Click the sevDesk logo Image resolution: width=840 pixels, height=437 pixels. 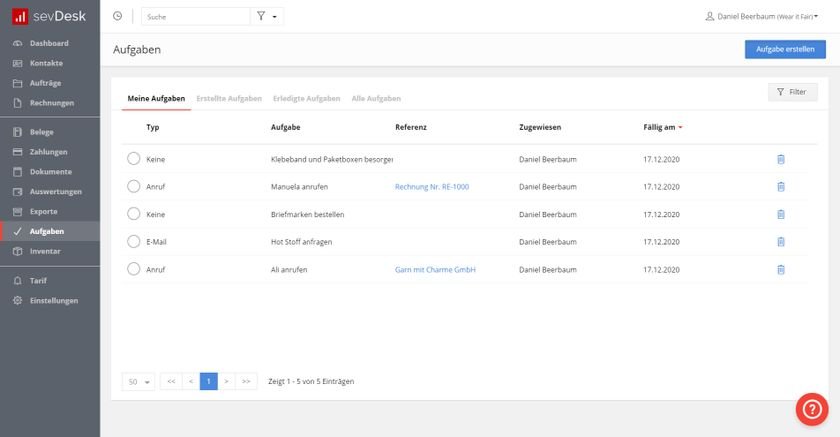(x=50, y=16)
